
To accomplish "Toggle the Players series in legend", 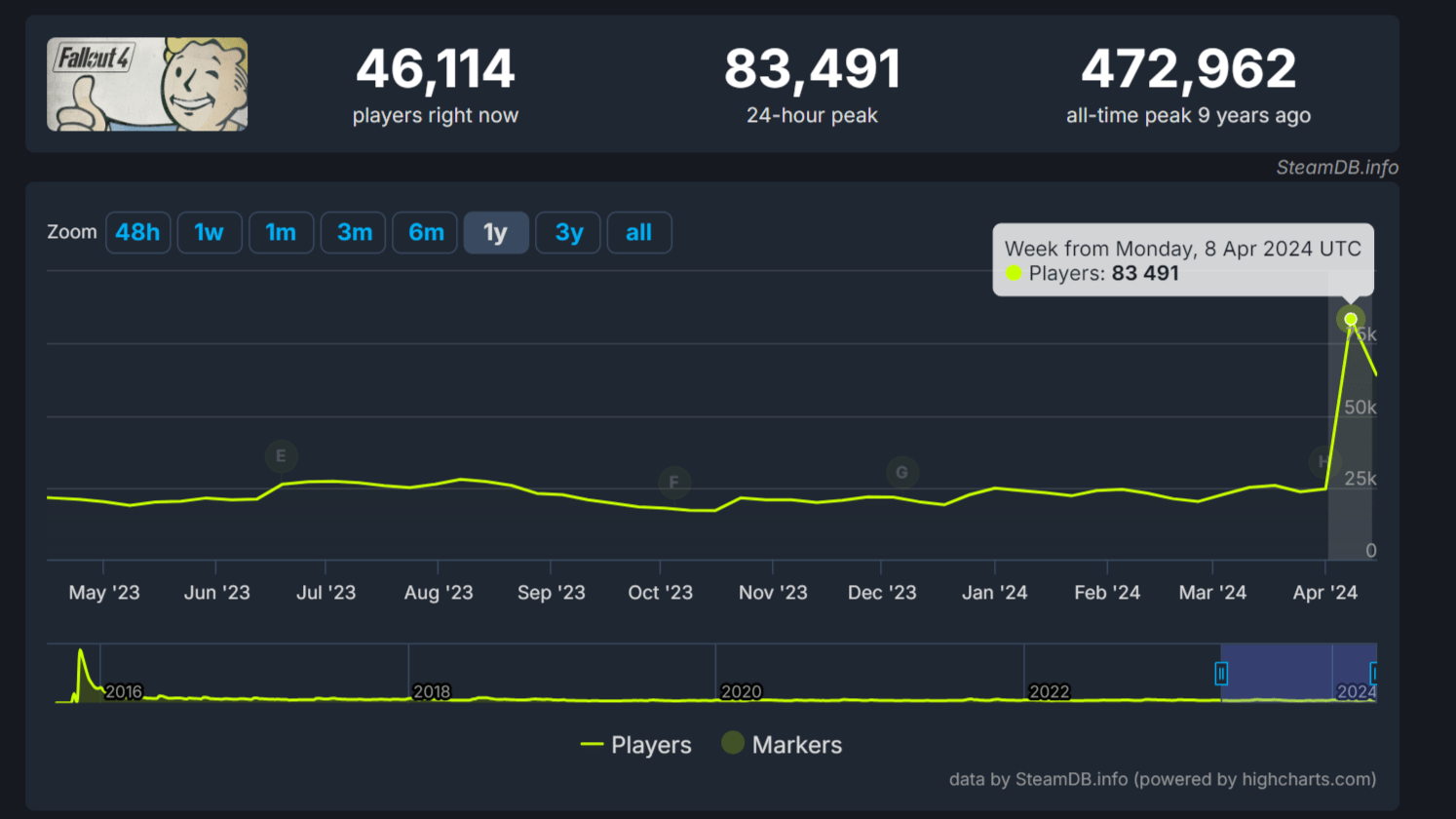I will click(x=635, y=745).
